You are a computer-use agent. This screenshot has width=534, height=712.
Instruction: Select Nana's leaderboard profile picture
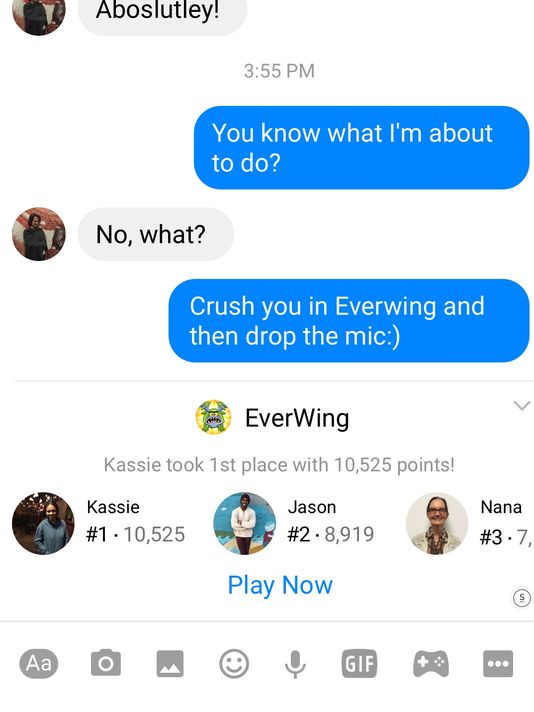pyautogui.click(x=437, y=523)
